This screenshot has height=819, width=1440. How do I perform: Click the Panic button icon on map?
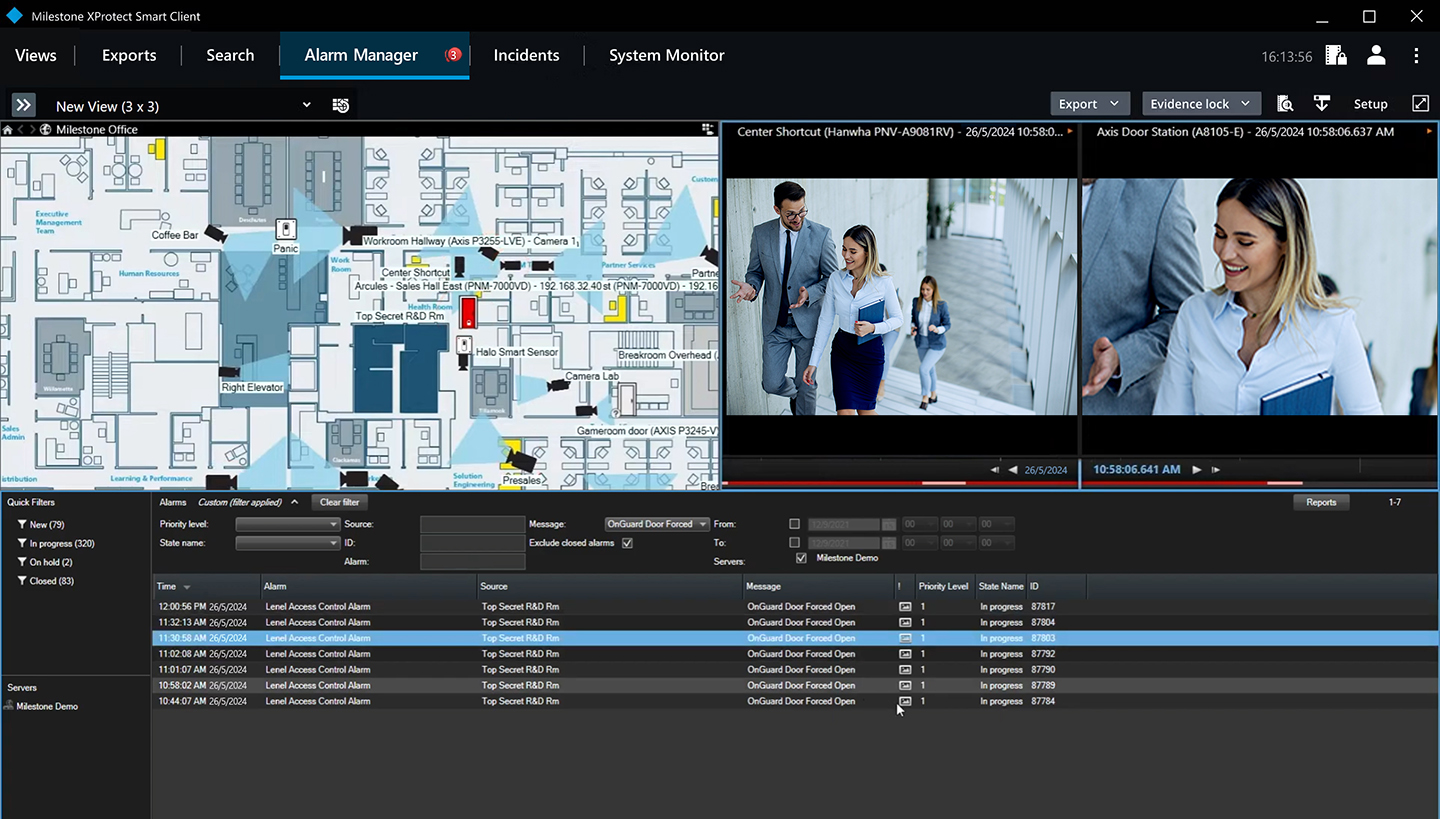point(287,229)
